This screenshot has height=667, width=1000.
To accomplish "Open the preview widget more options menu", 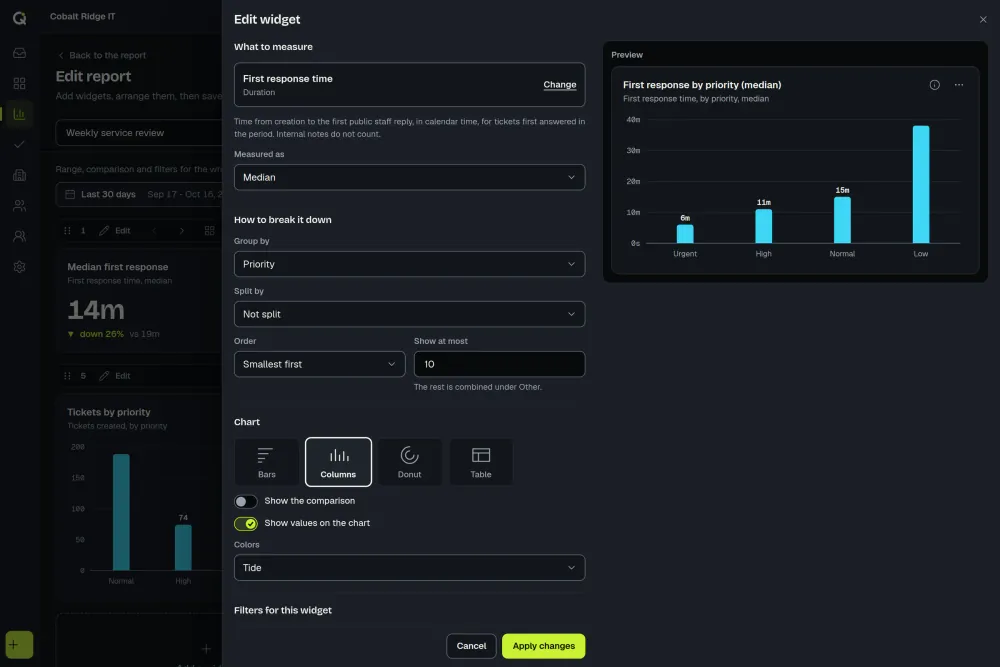I will (959, 85).
